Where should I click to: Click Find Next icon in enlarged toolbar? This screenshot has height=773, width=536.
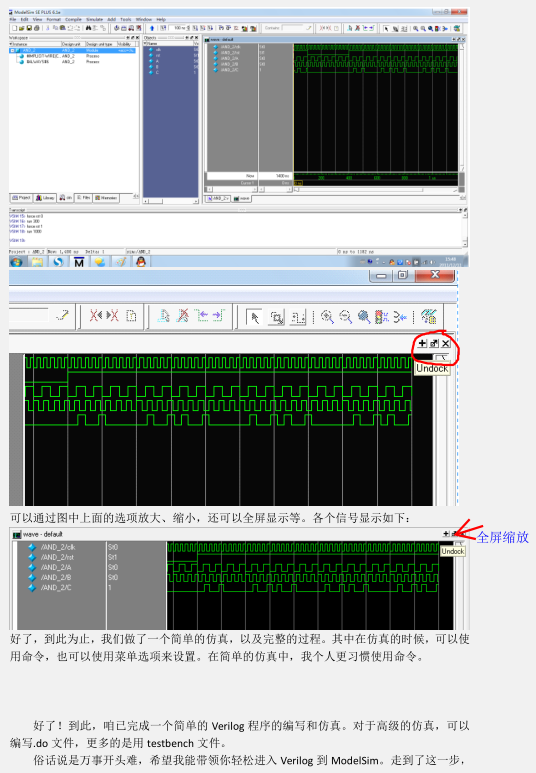[x=112, y=316]
